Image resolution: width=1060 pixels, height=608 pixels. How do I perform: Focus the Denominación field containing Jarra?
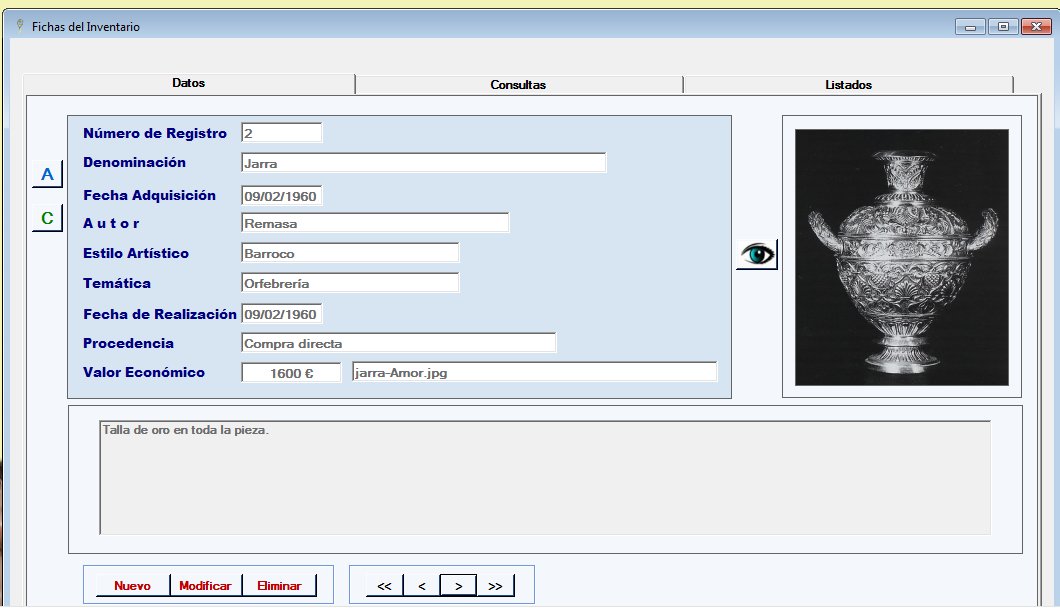(x=423, y=163)
